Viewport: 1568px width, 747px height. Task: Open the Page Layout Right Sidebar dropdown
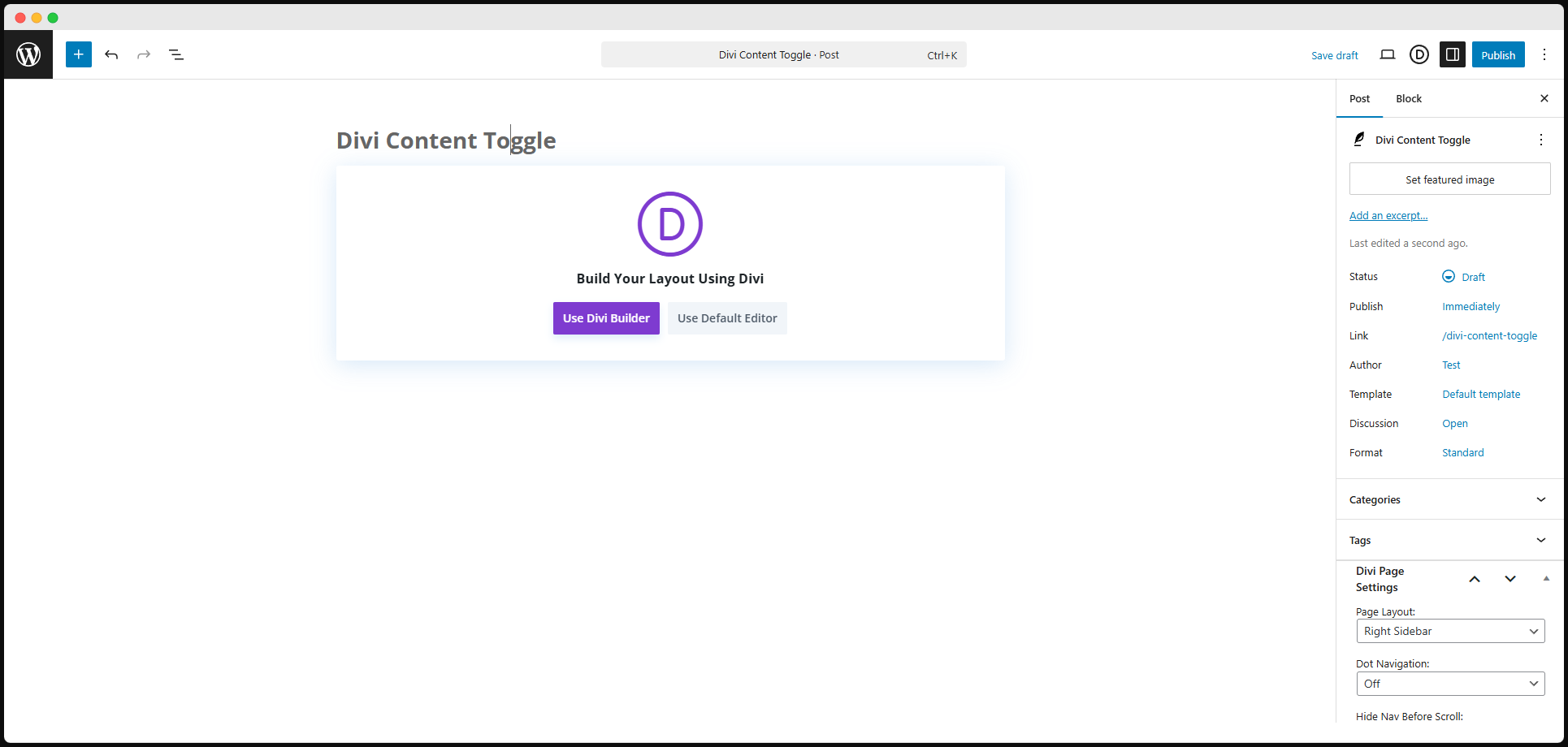(x=1450, y=631)
